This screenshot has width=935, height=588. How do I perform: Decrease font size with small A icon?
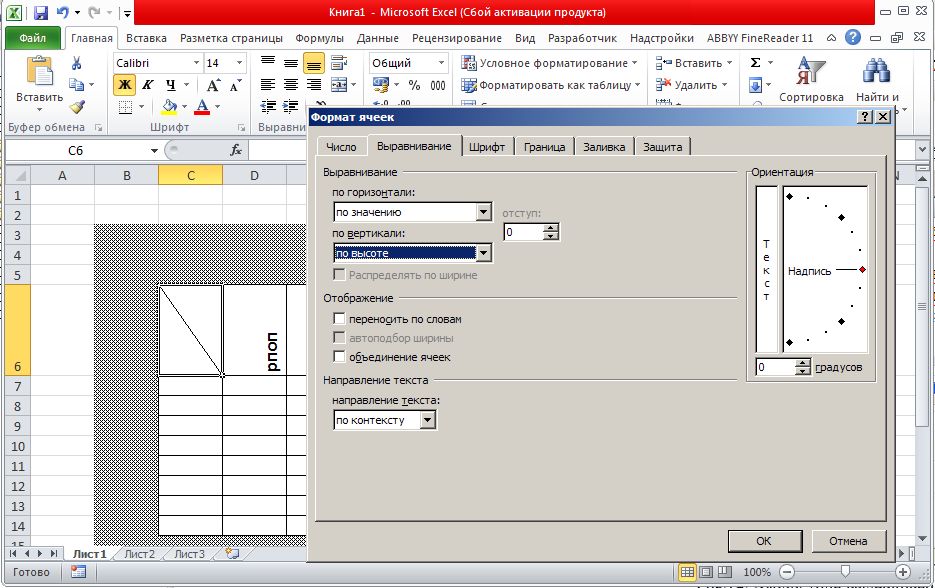pos(236,85)
